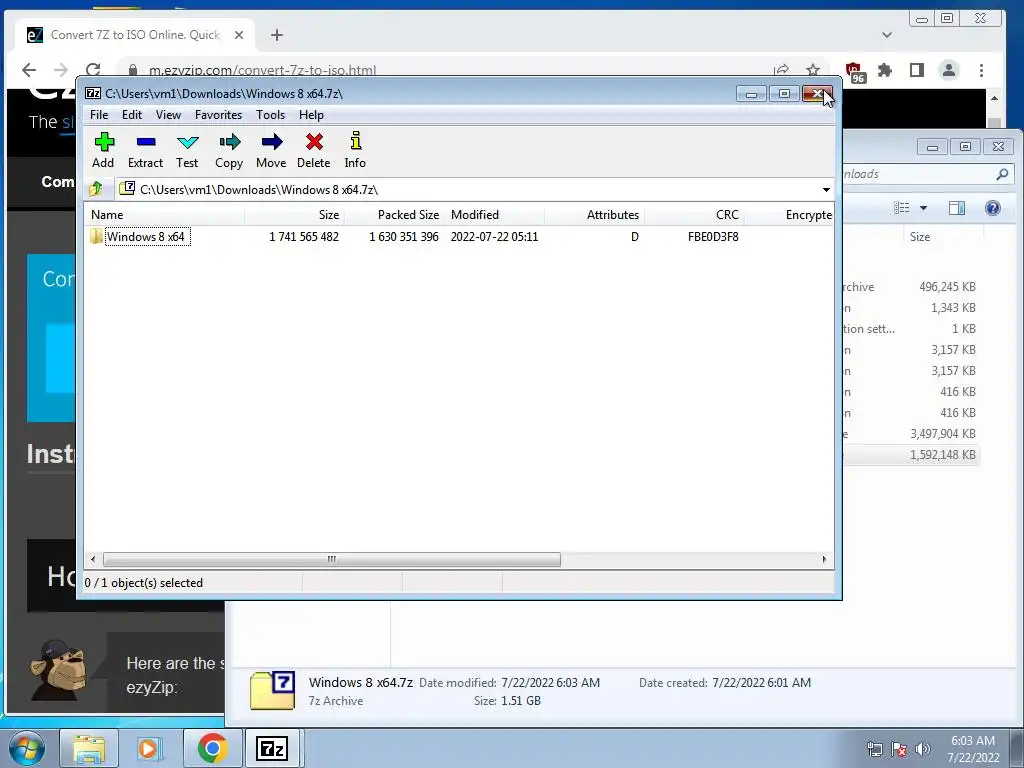Sort by Size column in 7-Zip
The width and height of the screenshot is (1024, 768).
coord(295,215)
